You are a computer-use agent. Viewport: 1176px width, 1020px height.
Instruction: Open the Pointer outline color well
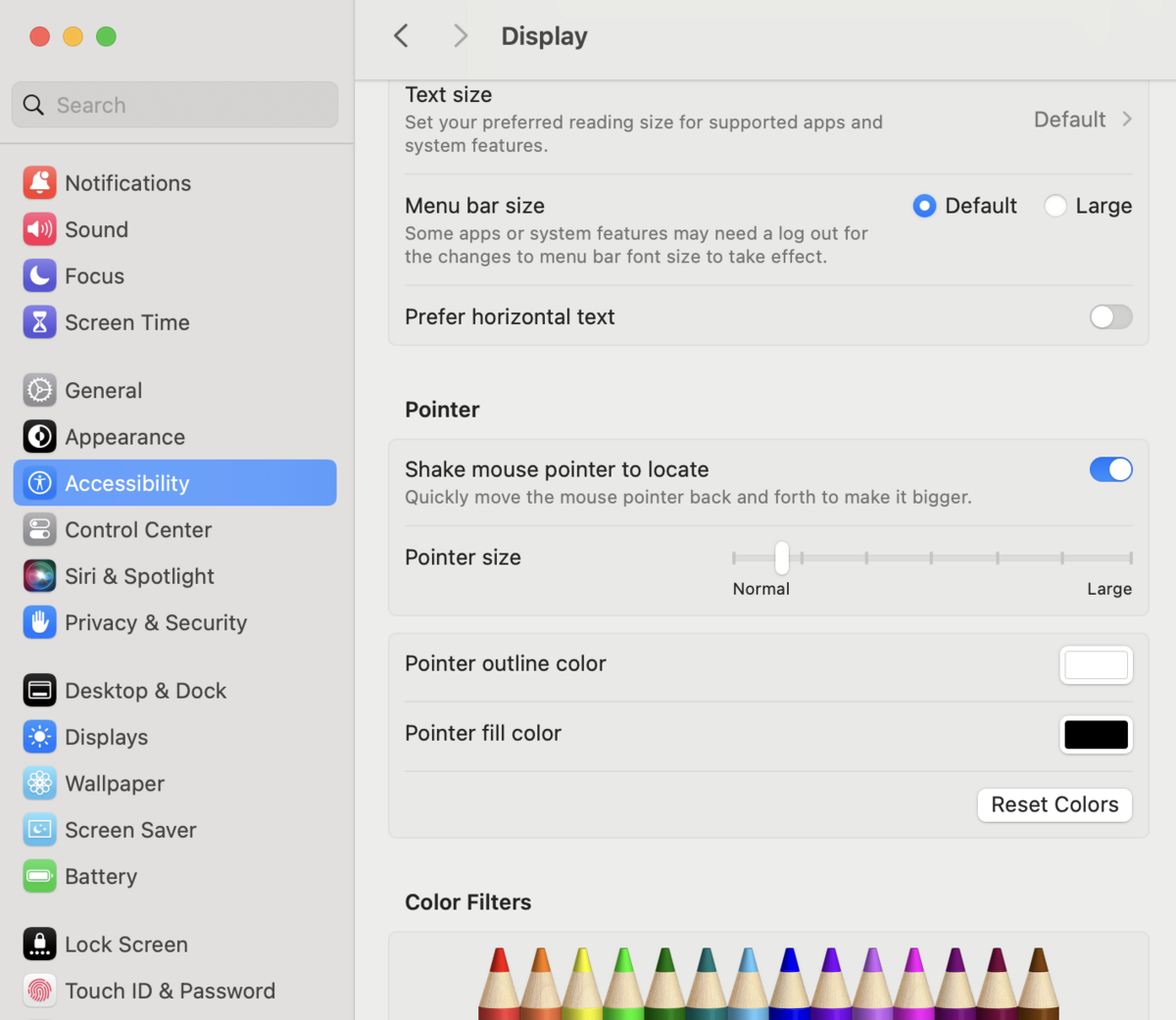pos(1096,665)
